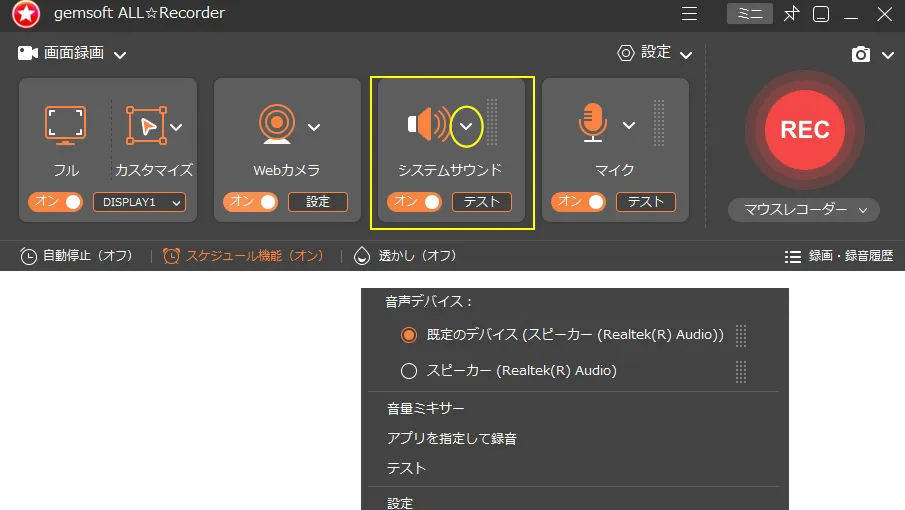The width and height of the screenshot is (905, 510).
Task: Click the 音声デバイス： heading text
Action: click(x=429, y=301)
